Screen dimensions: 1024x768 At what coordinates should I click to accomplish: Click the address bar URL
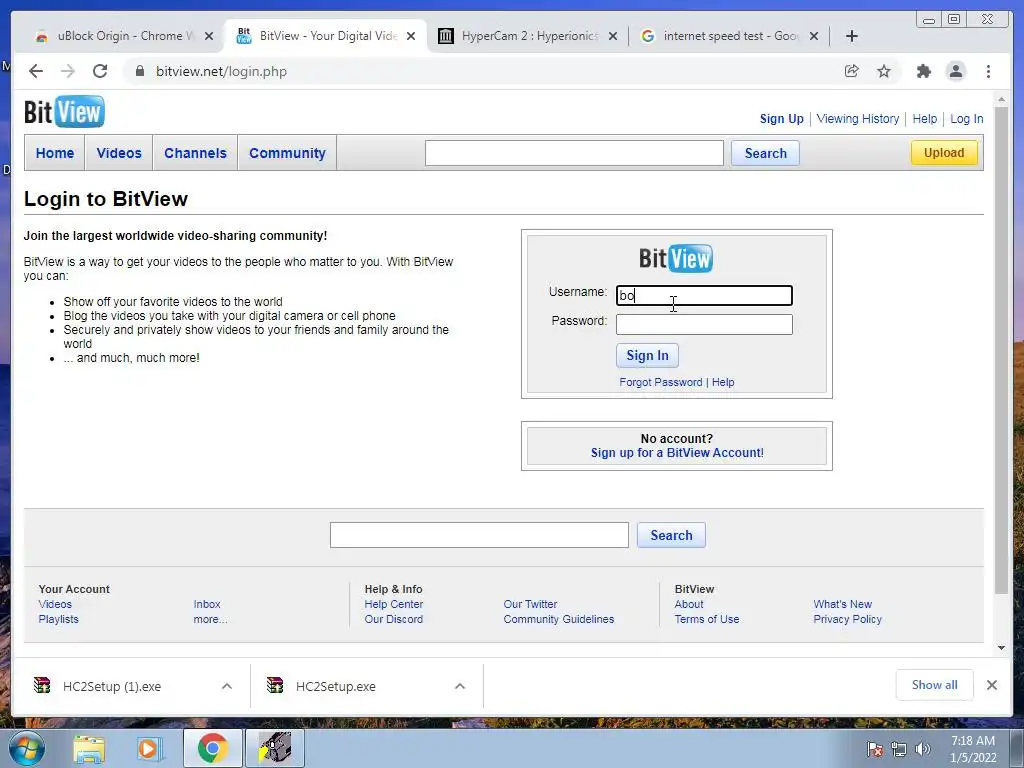pos(221,71)
